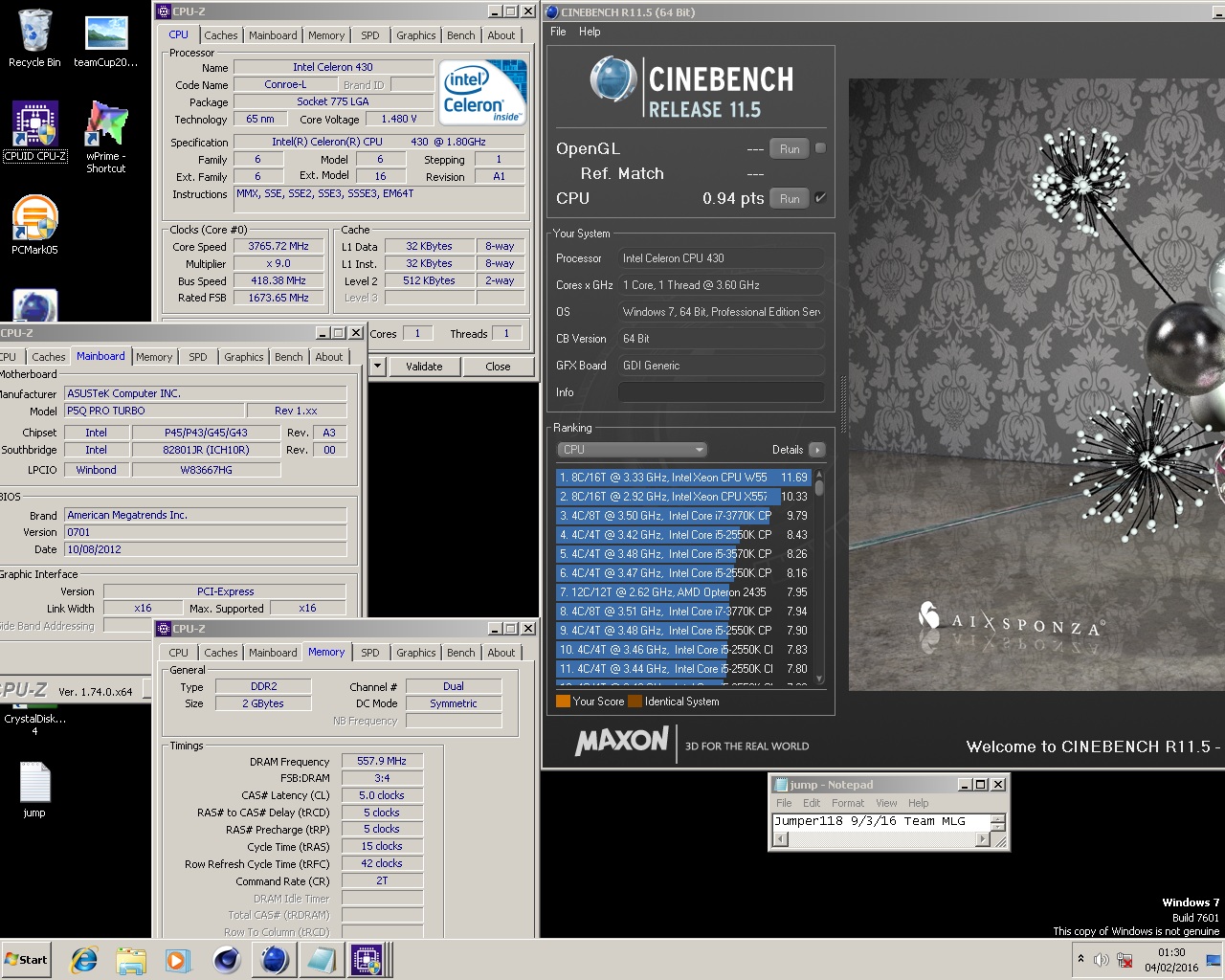Viewport: 1225px width, 980px height.
Task: Toggle the CPU test checkbox
Action: (x=820, y=198)
